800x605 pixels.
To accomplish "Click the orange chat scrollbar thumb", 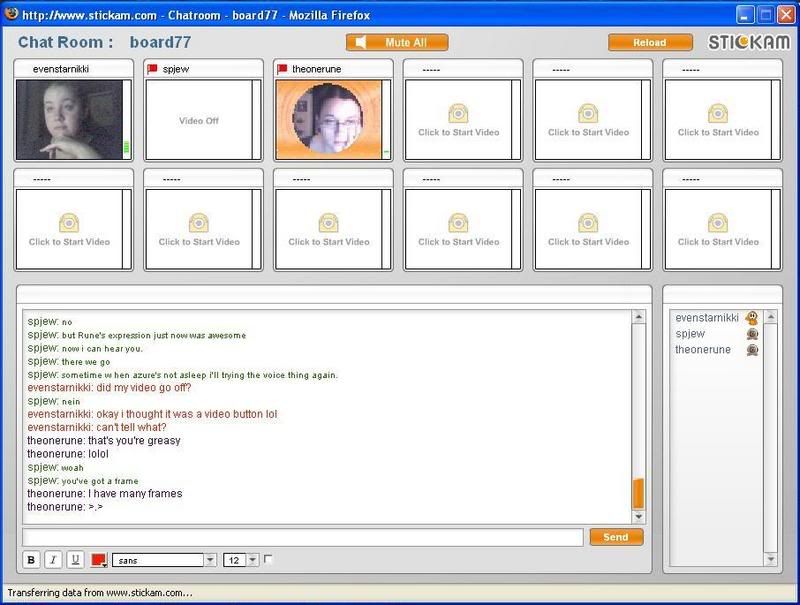I will 638,493.
